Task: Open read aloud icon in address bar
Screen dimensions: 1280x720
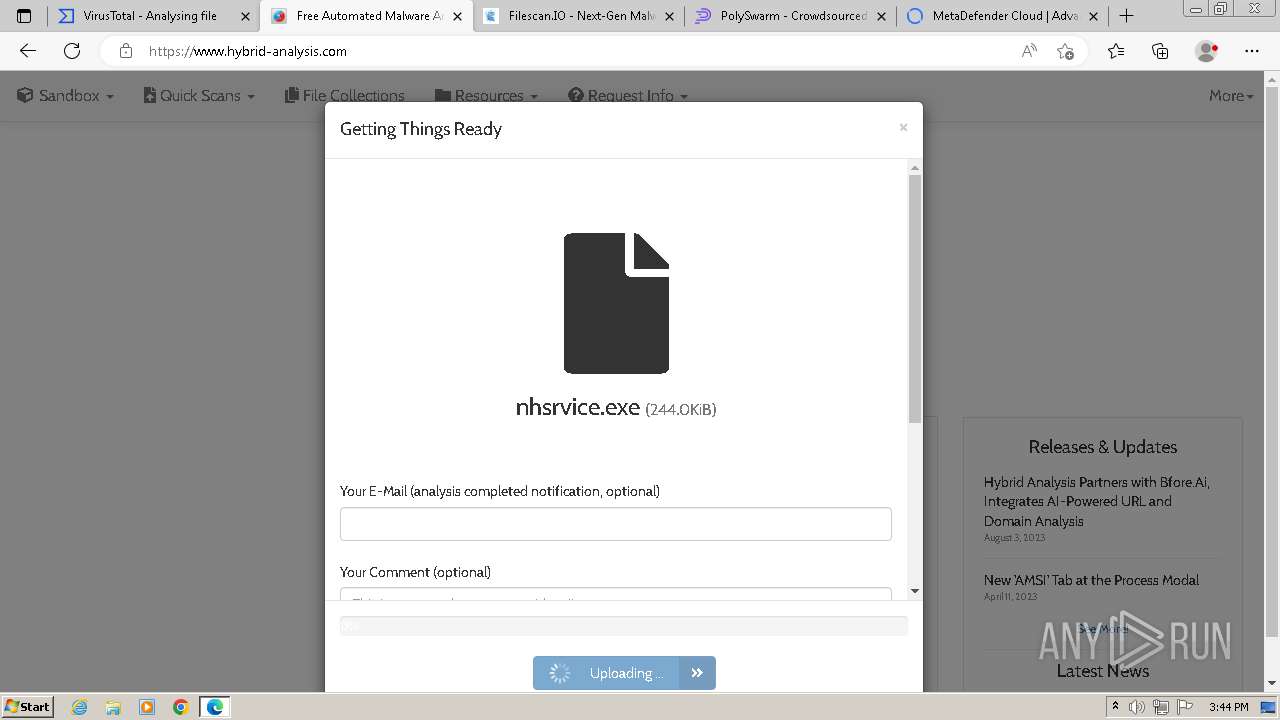Action: click(x=1029, y=51)
